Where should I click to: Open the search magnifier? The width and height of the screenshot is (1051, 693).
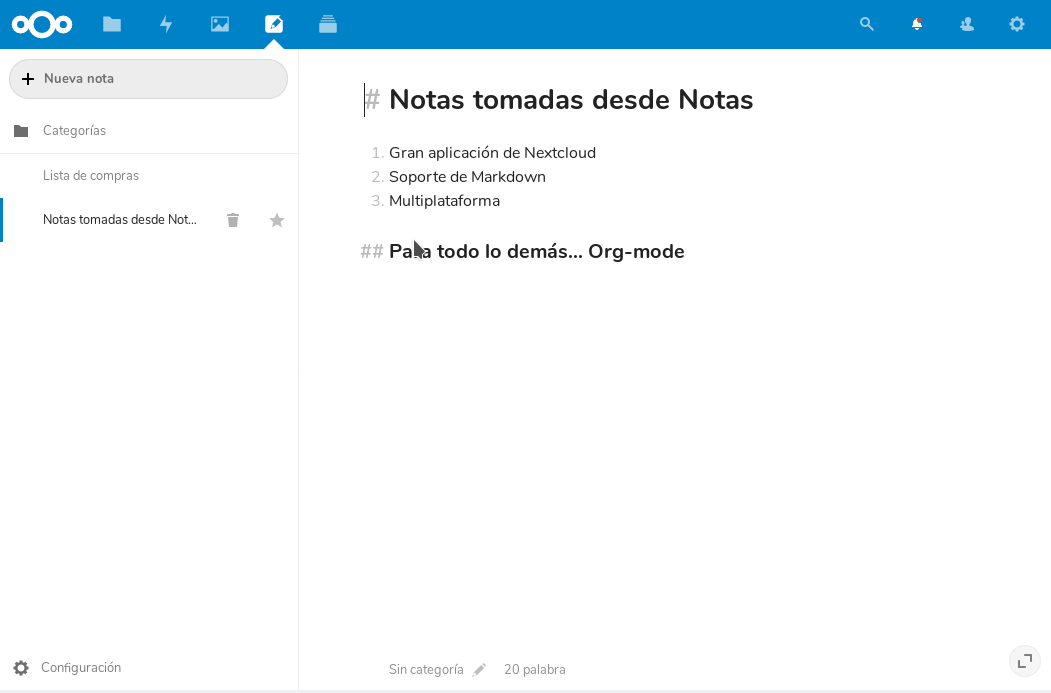(867, 25)
